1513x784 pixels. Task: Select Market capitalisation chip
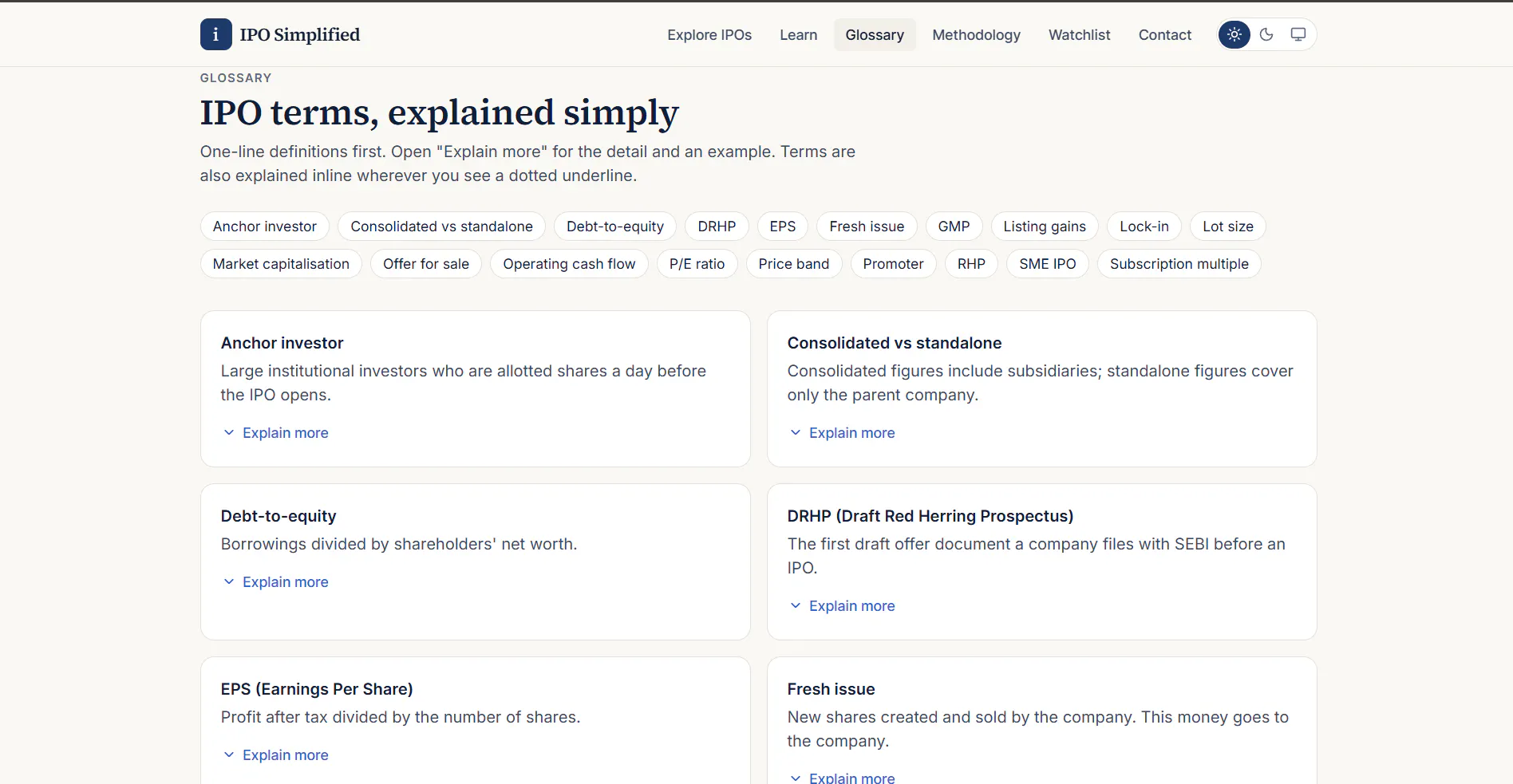click(281, 264)
